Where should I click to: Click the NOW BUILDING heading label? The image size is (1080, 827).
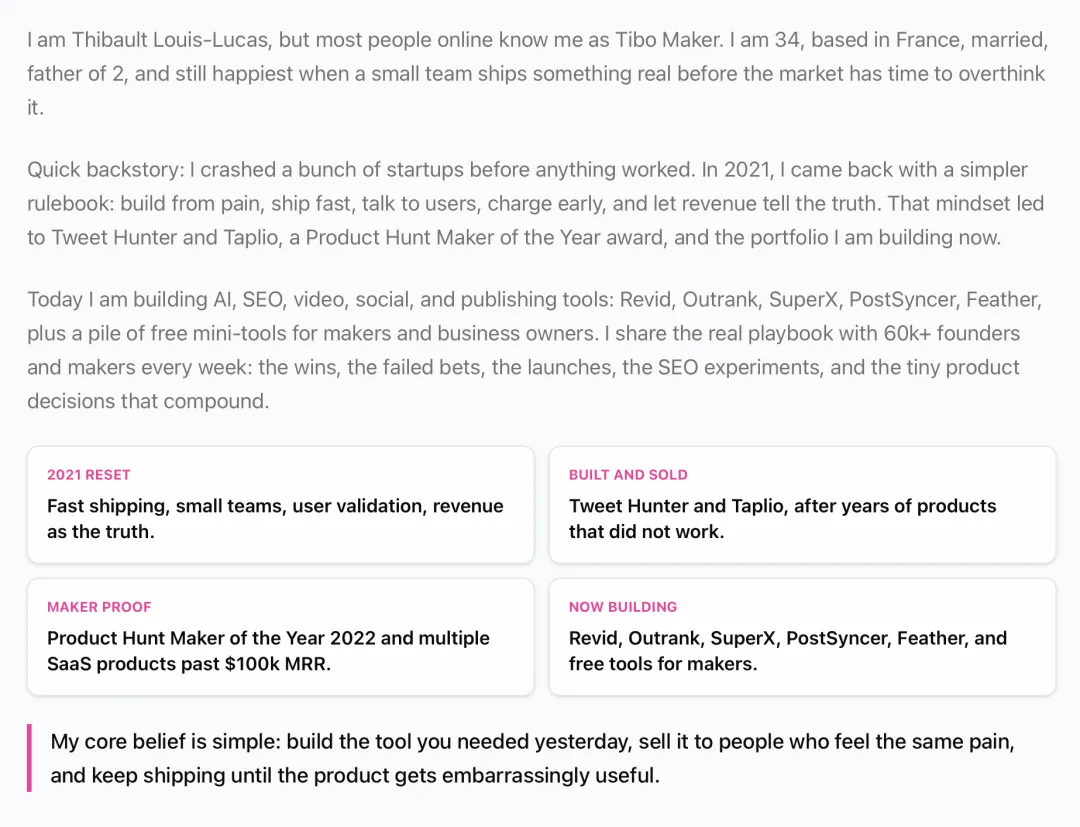[x=623, y=607]
